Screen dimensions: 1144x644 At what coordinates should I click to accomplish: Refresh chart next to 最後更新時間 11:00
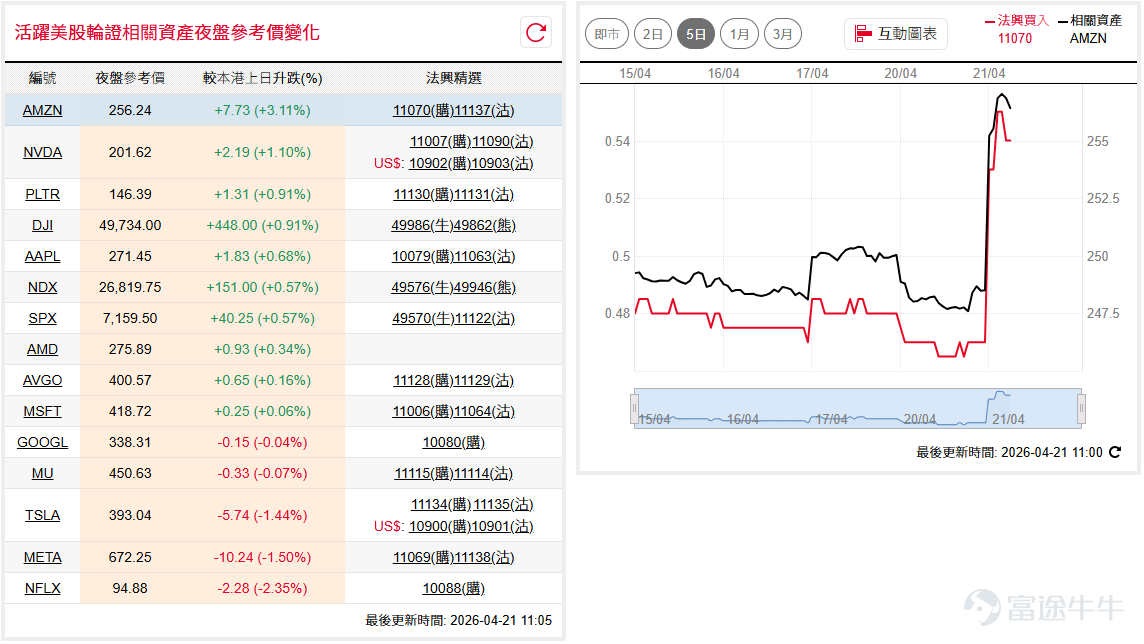1115,452
